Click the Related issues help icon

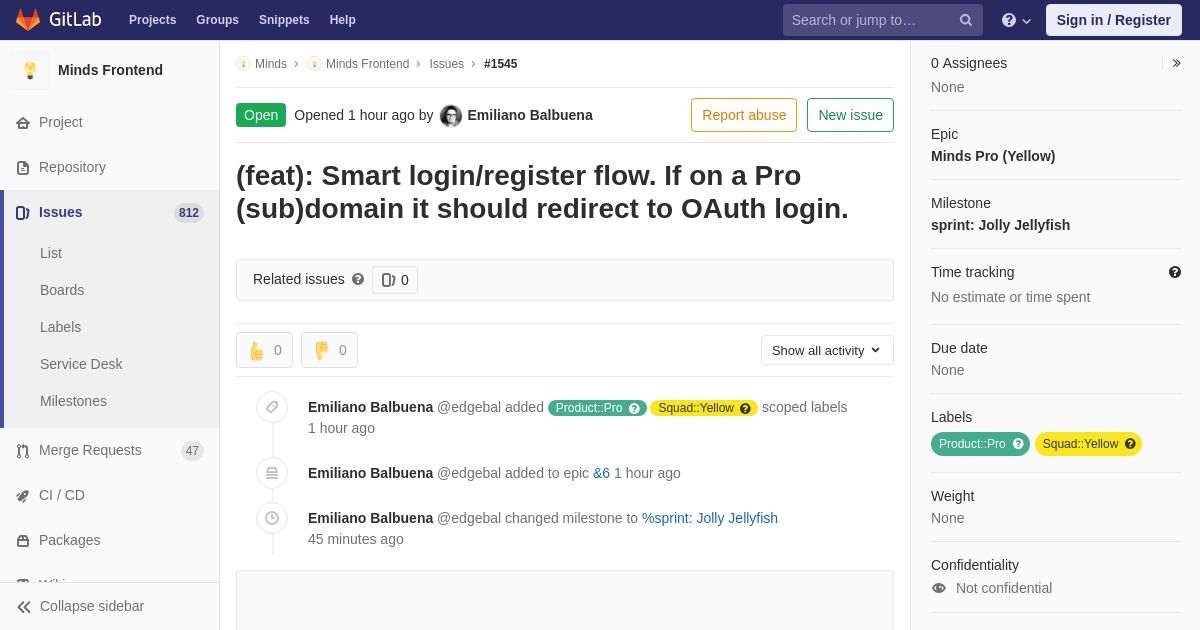358,279
